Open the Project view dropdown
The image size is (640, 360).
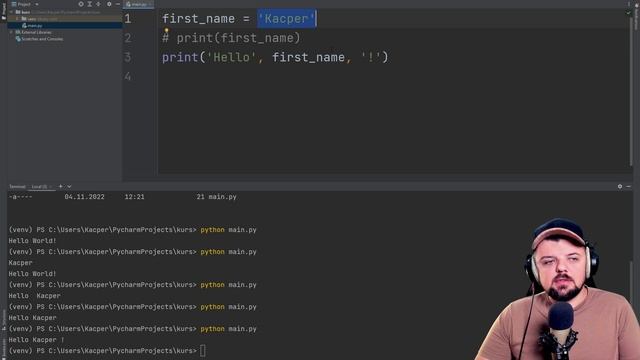point(24,4)
